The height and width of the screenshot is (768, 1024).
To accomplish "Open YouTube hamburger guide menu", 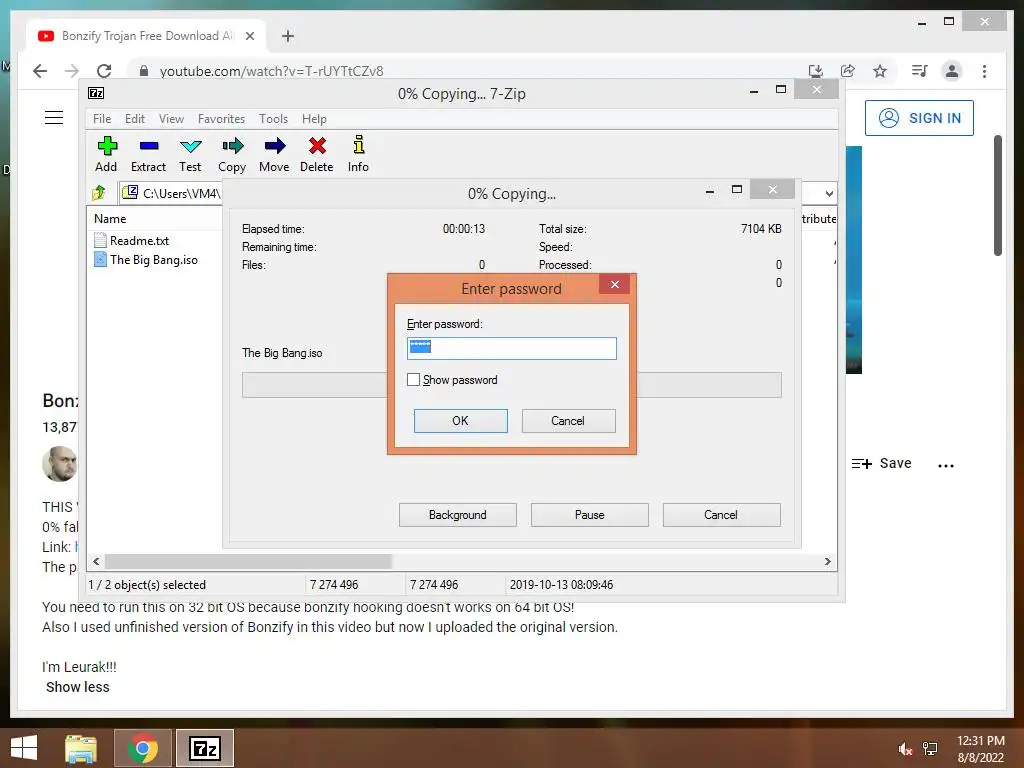I will (54, 118).
